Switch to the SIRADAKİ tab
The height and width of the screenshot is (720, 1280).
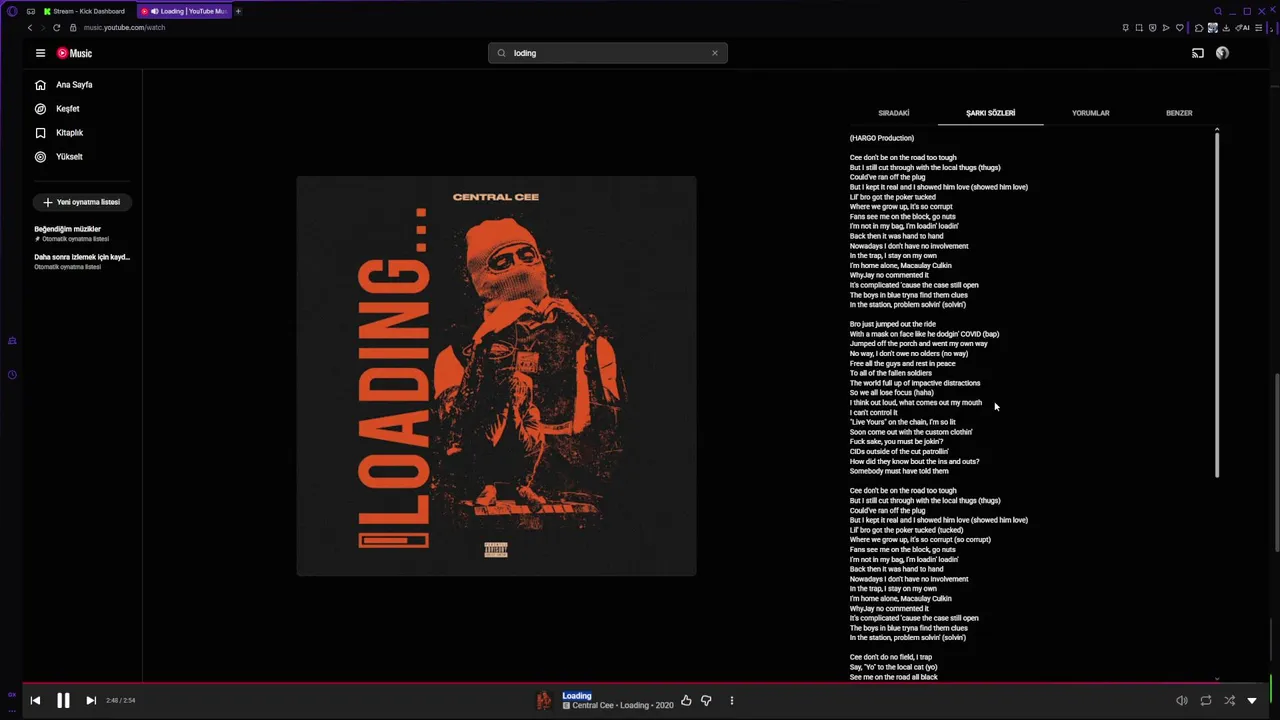point(894,113)
